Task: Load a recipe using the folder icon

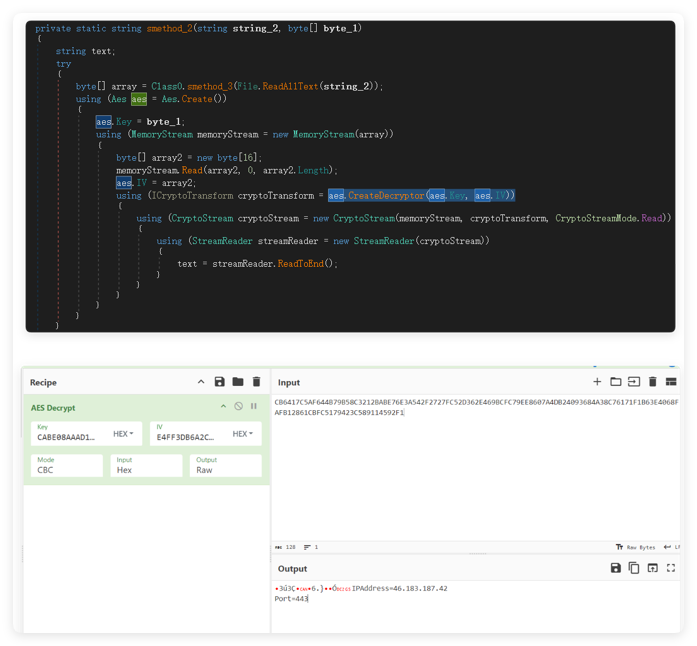Action: click(x=238, y=382)
